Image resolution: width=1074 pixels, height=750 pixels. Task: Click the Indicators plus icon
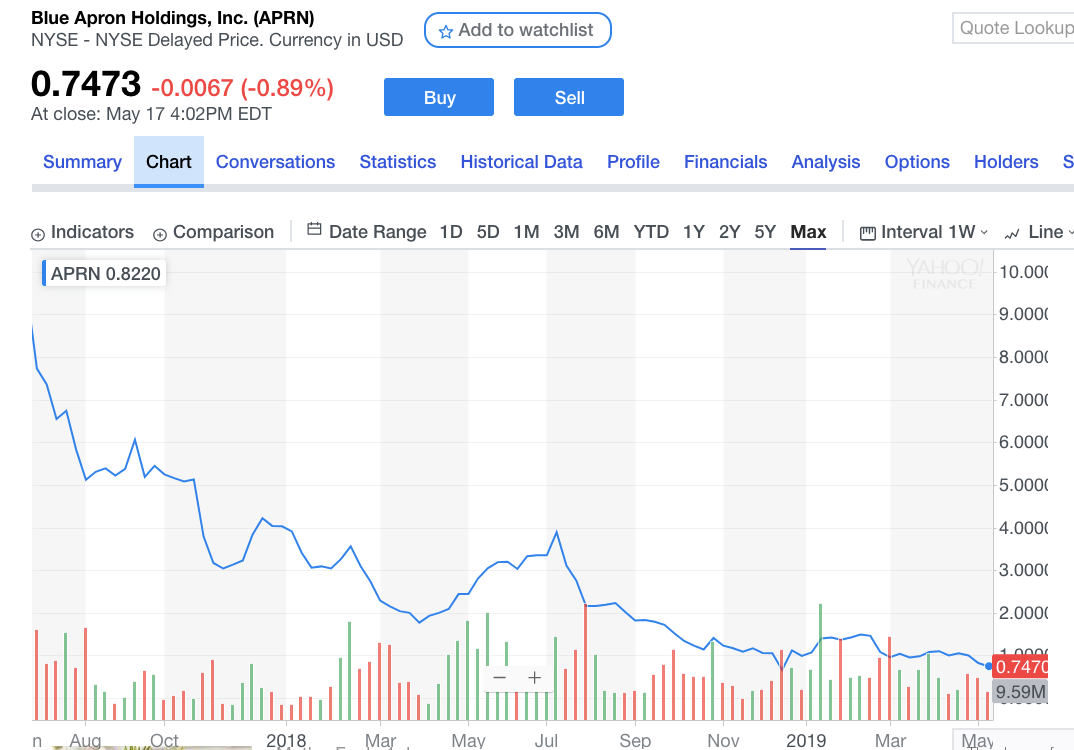38,234
